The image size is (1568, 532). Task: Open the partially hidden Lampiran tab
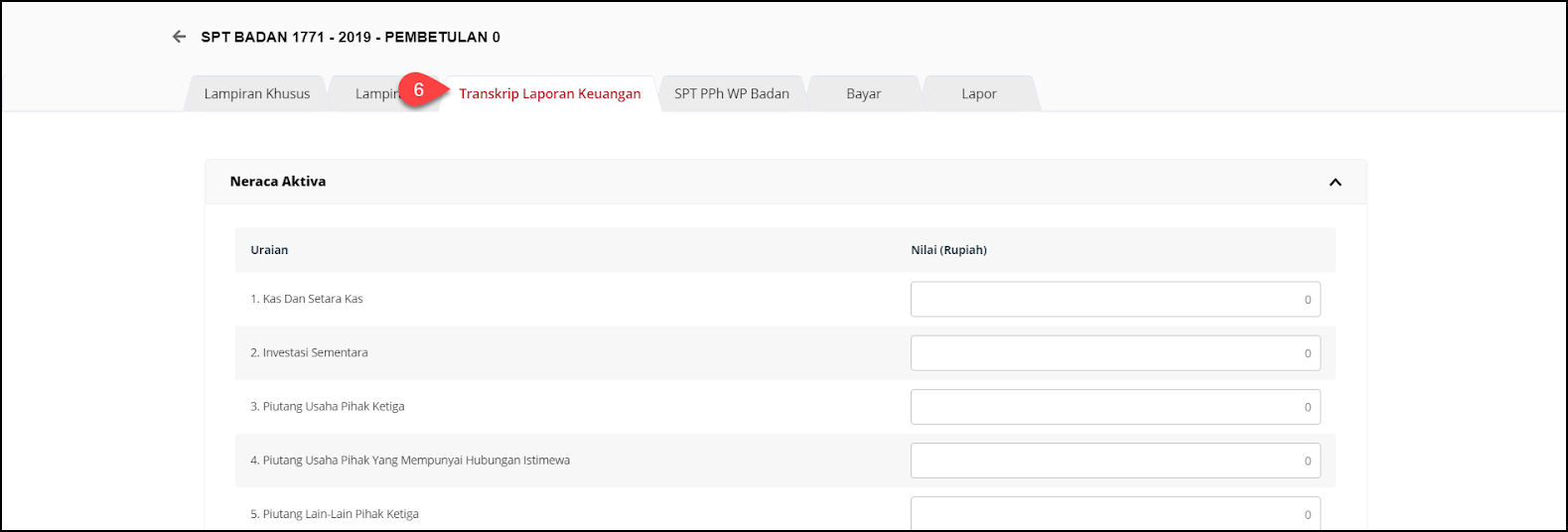371,94
